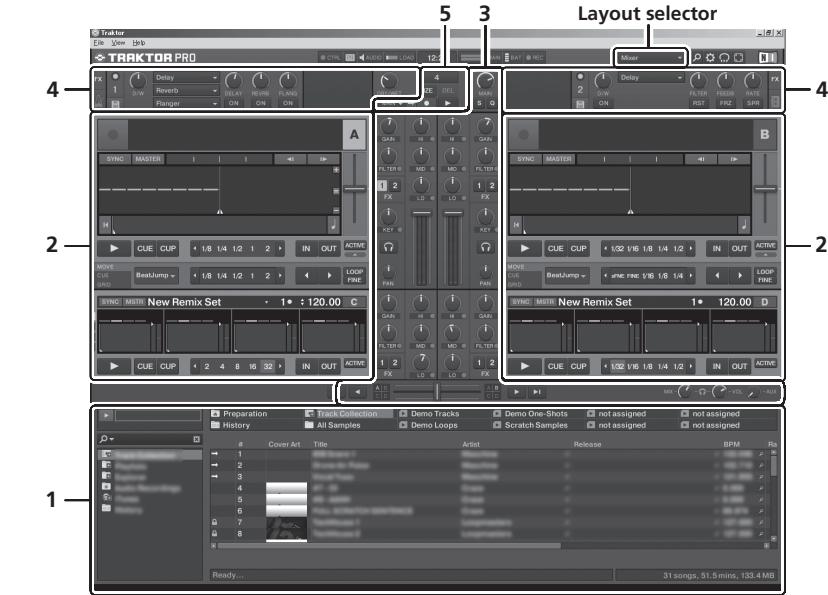Click the crossfader handle
This screenshot has width=828, height=595.
point(437,392)
